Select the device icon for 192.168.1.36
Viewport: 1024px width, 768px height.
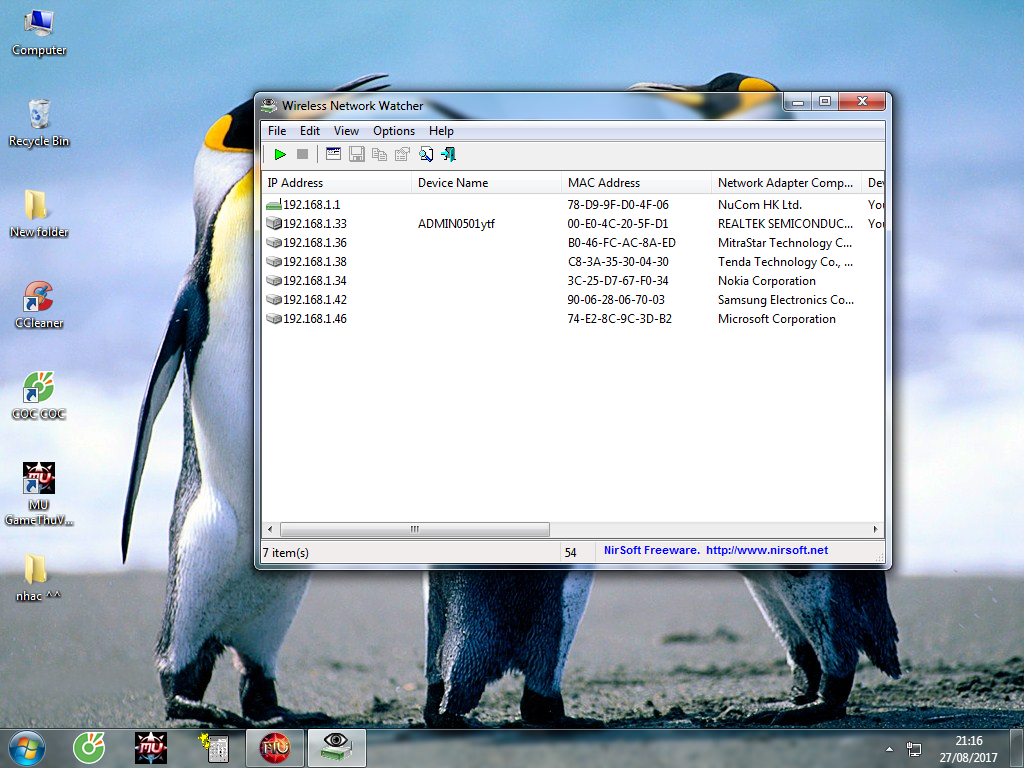[x=274, y=243]
